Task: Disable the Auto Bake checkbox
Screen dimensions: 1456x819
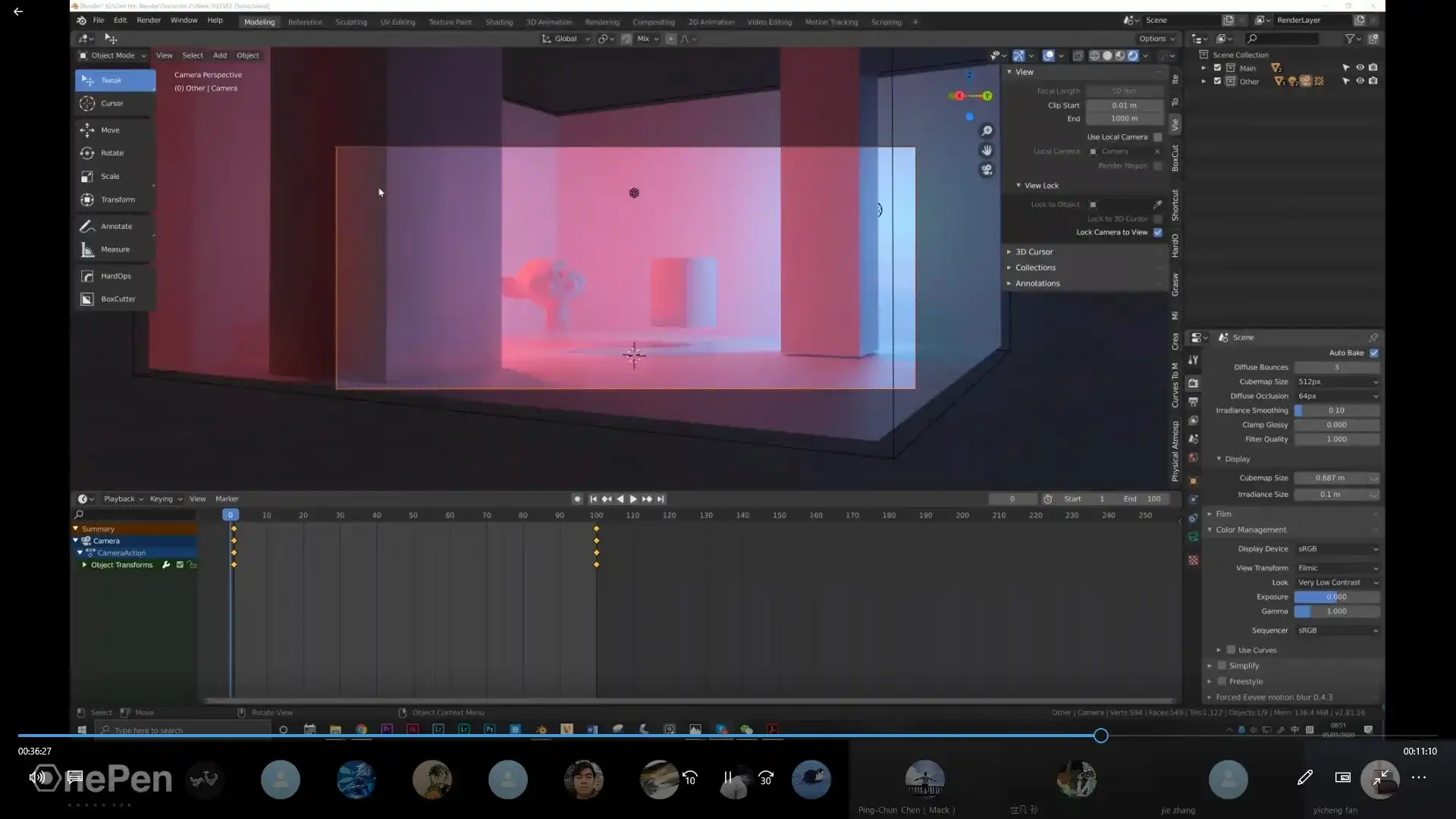Action: click(x=1374, y=353)
